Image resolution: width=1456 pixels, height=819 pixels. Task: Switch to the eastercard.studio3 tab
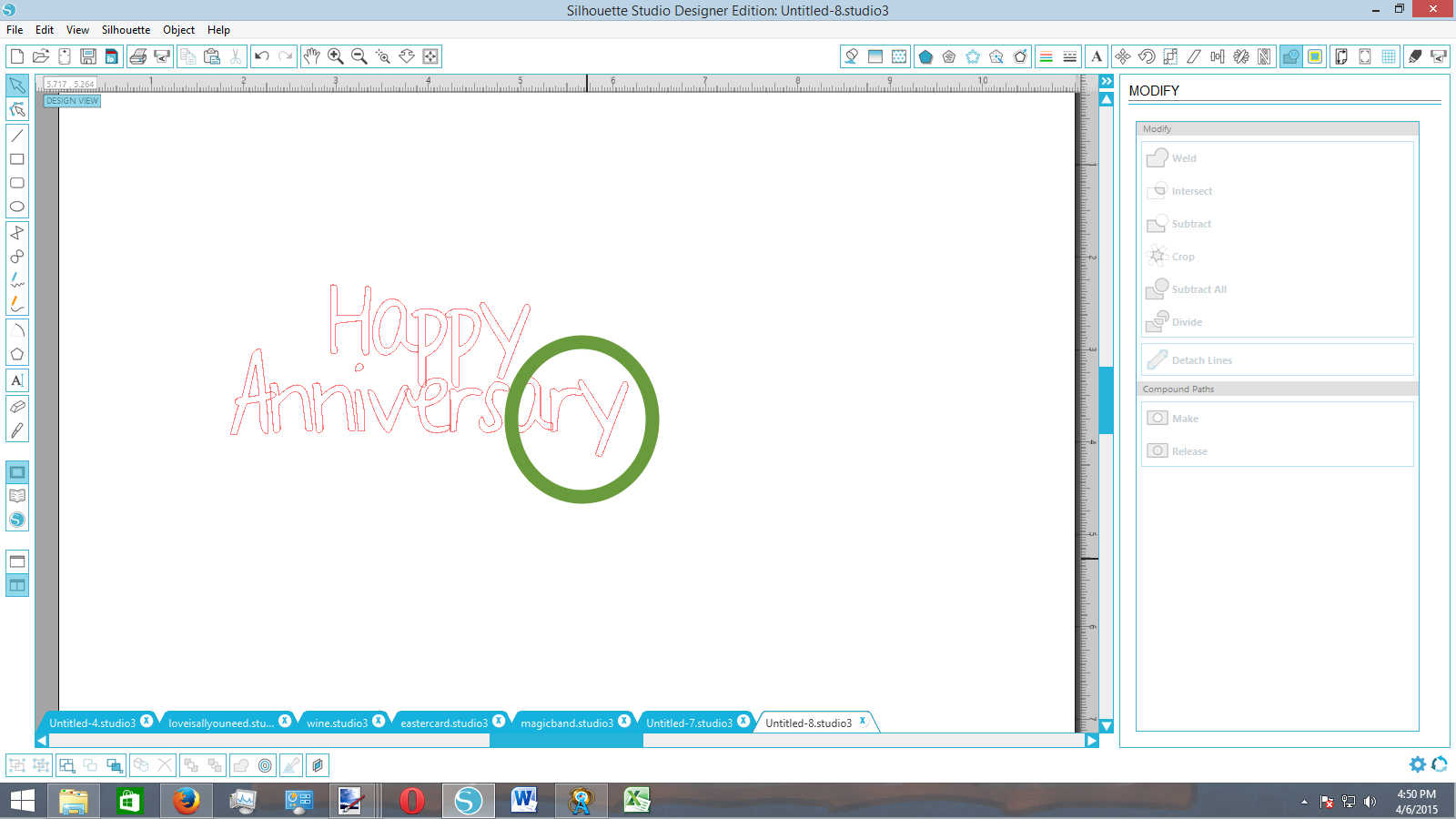444,723
